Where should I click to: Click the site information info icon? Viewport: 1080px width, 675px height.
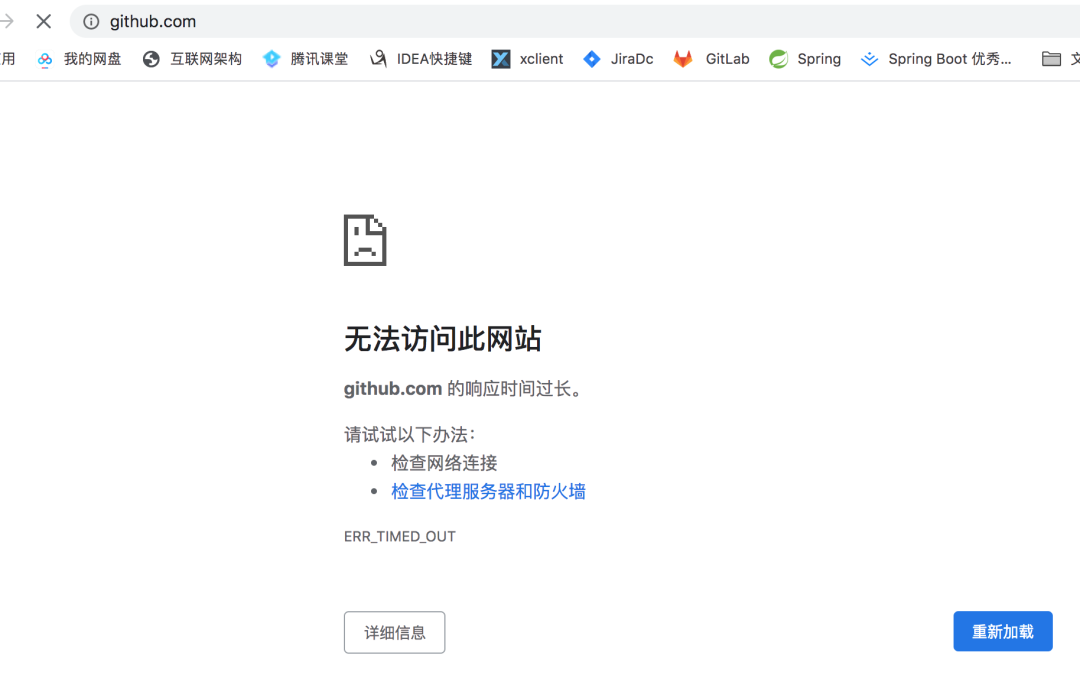coord(90,21)
